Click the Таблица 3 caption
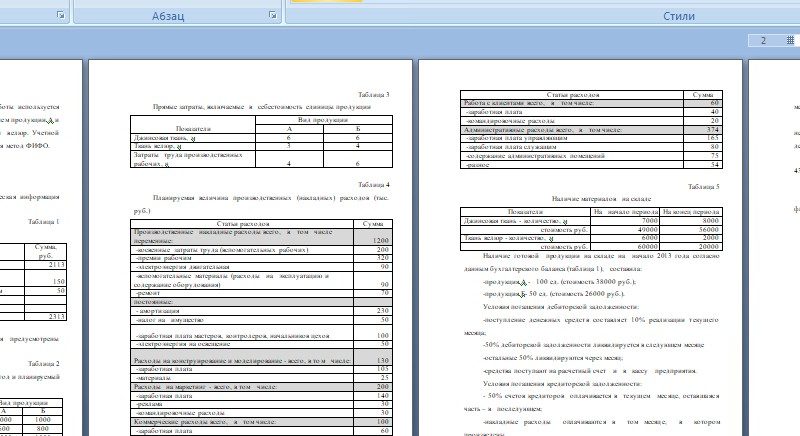Viewport: 800px width, 436px height. 375,94
